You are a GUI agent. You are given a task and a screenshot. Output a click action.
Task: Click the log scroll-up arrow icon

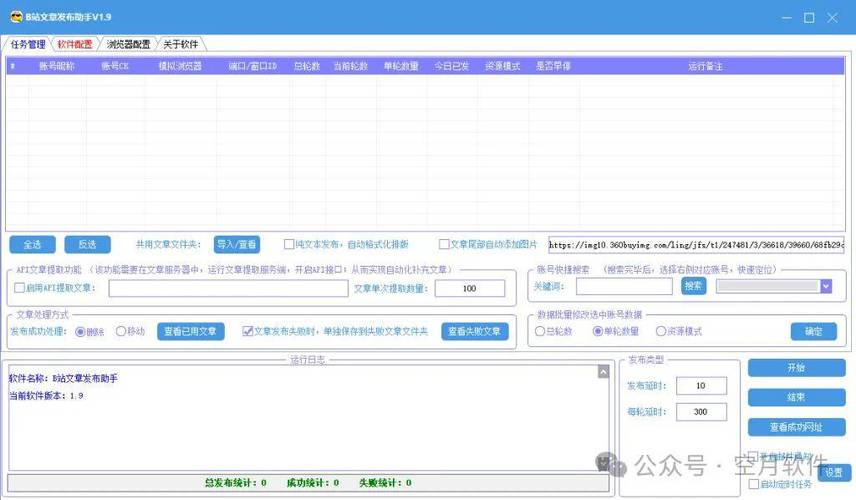[x=603, y=372]
